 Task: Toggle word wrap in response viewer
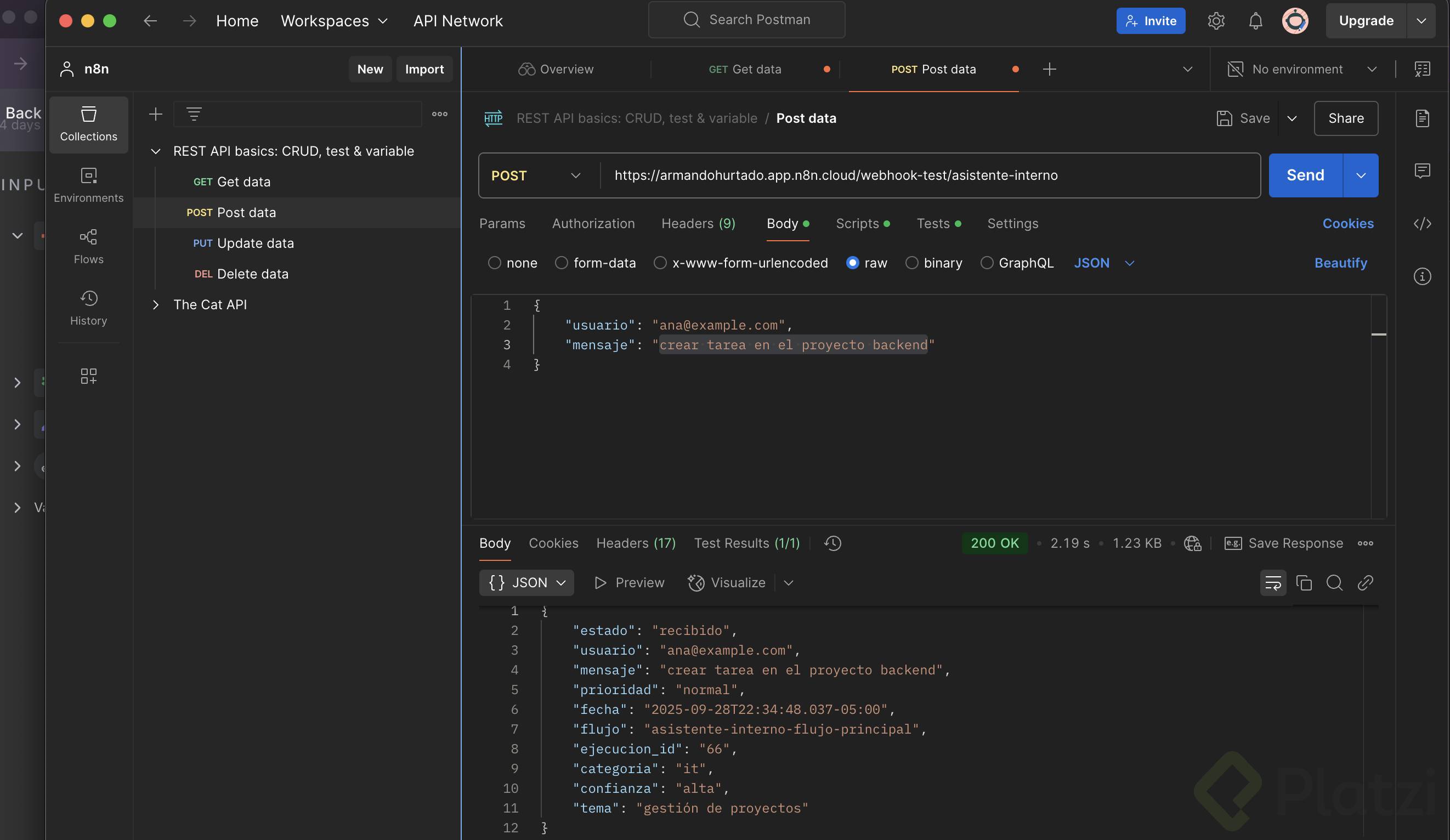tap(1273, 583)
